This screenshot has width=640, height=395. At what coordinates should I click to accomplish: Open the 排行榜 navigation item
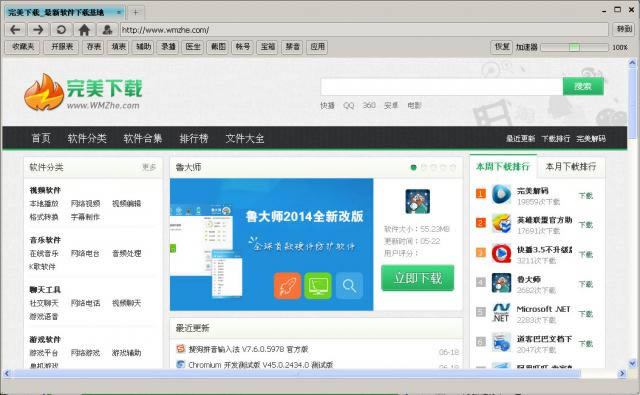tap(194, 138)
